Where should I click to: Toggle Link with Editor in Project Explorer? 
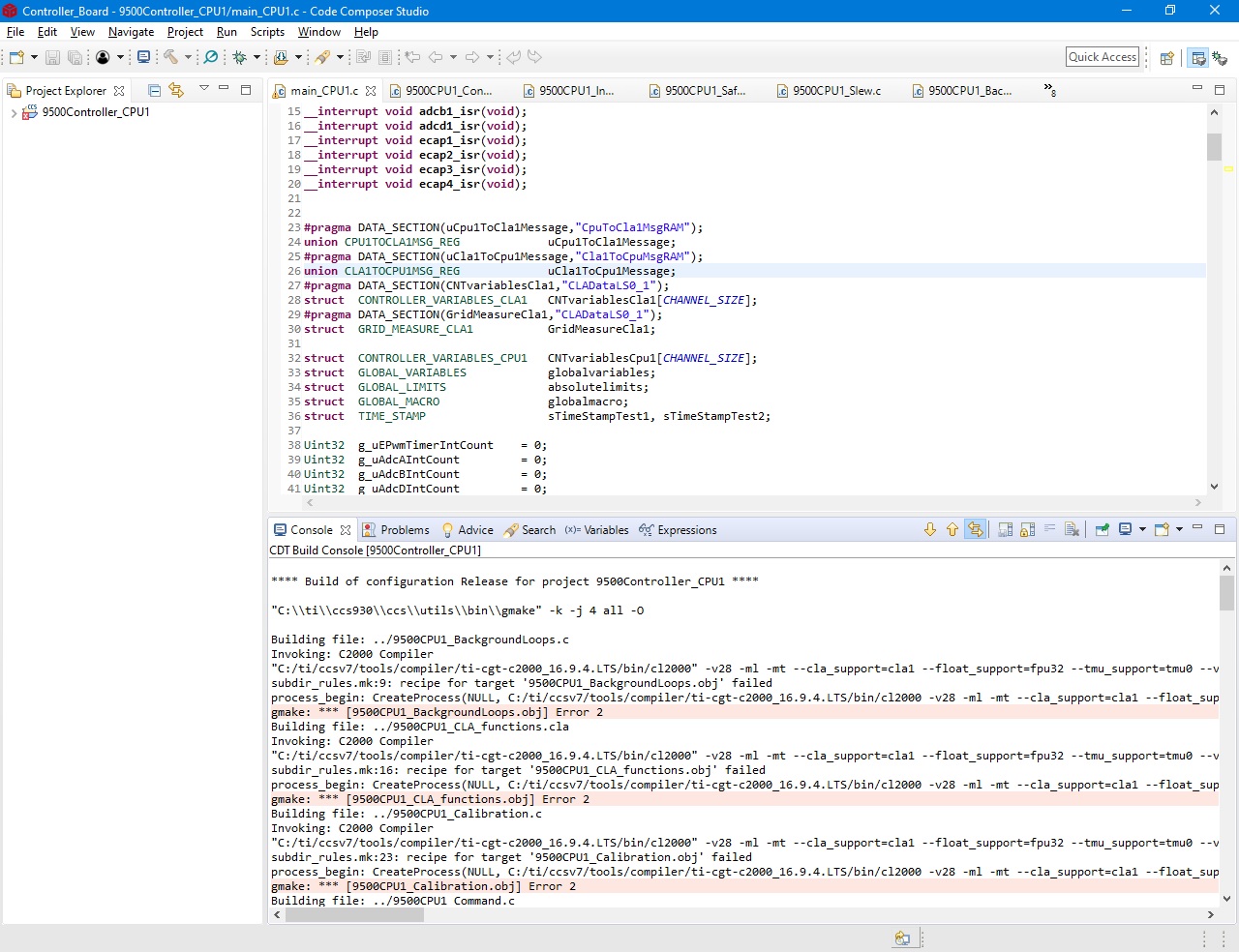(x=176, y=90)
